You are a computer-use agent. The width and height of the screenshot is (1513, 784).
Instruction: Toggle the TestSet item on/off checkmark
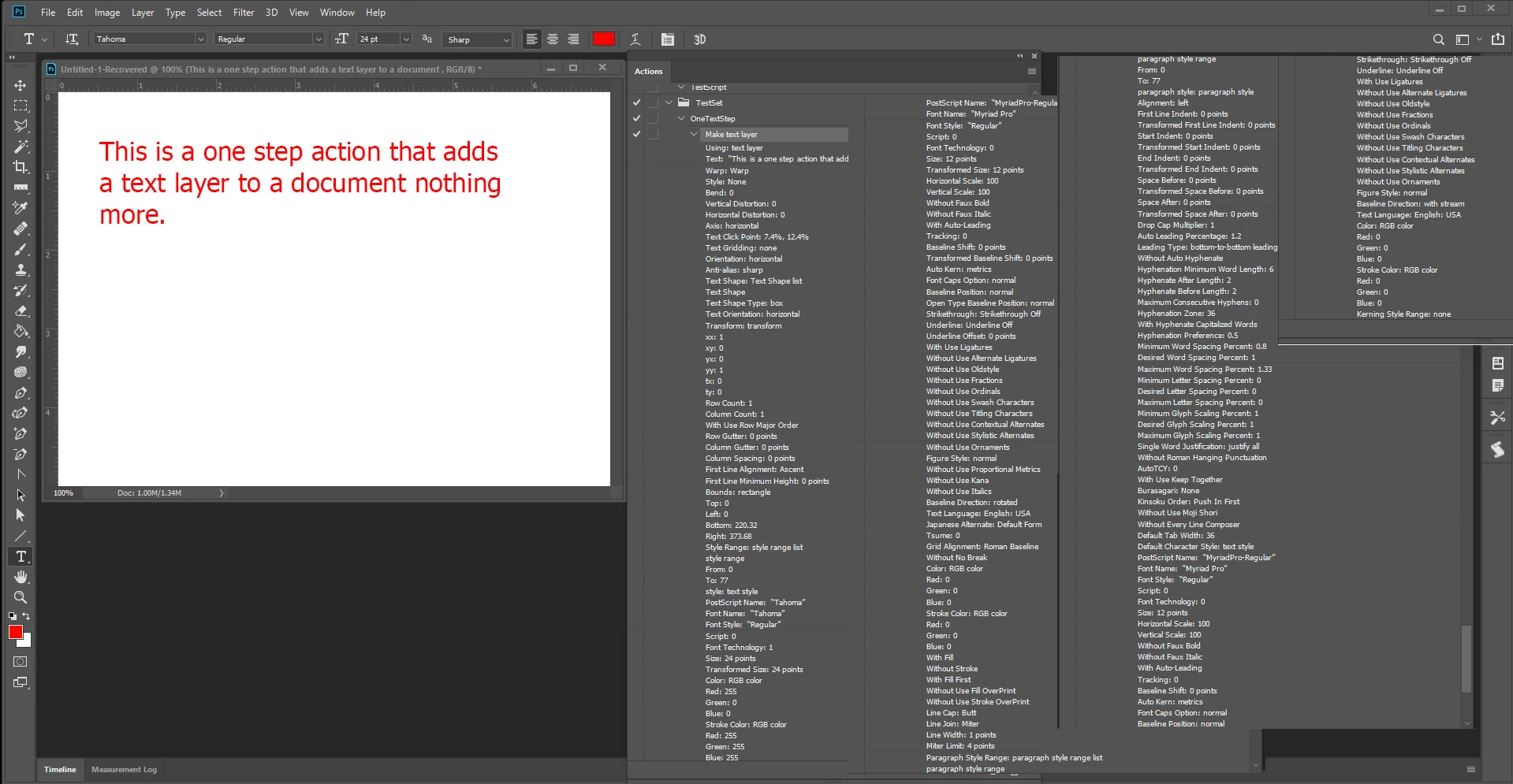coord(636,102)
